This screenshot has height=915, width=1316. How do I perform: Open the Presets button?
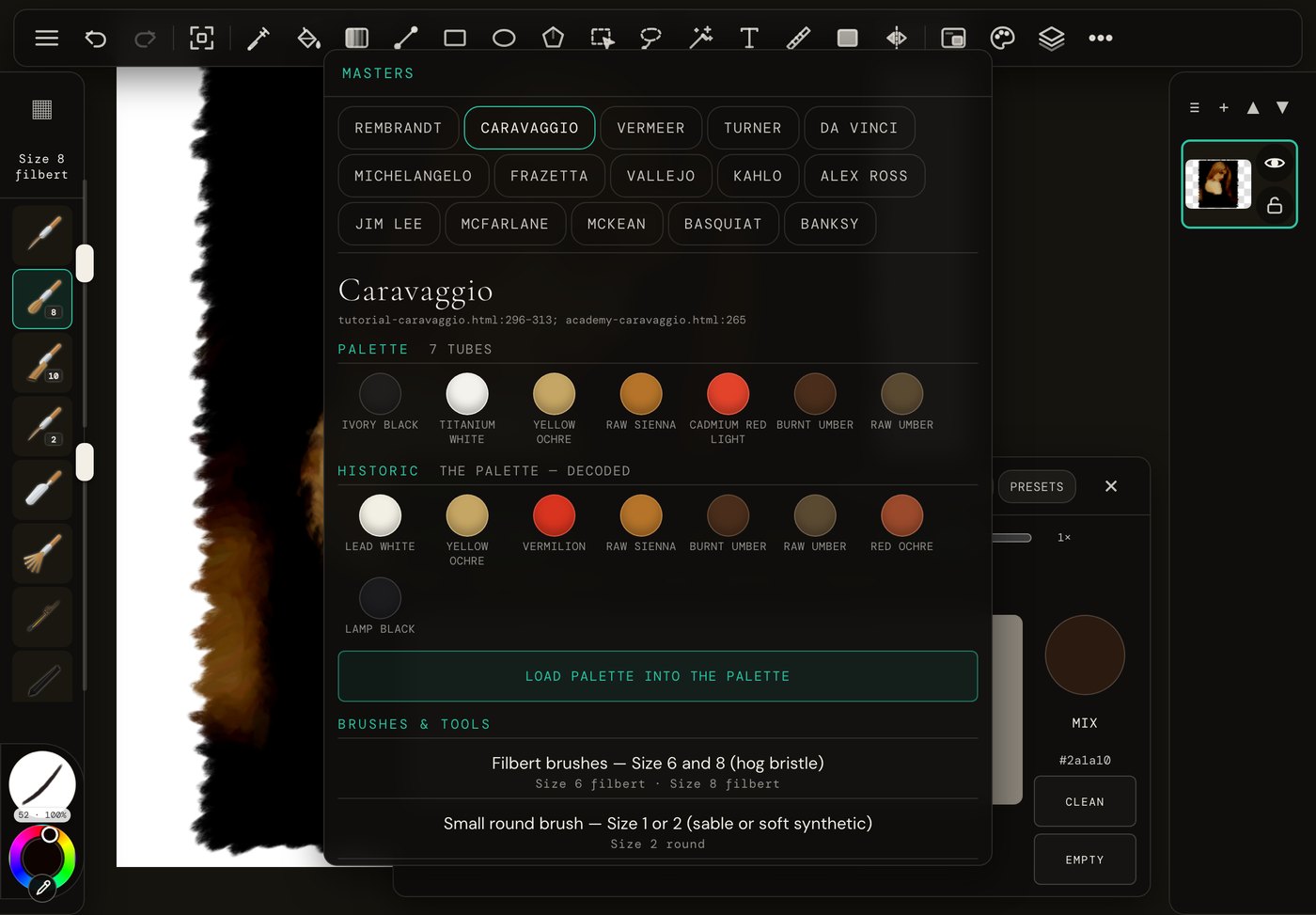pyautogui.click(x=1036, y=486)
